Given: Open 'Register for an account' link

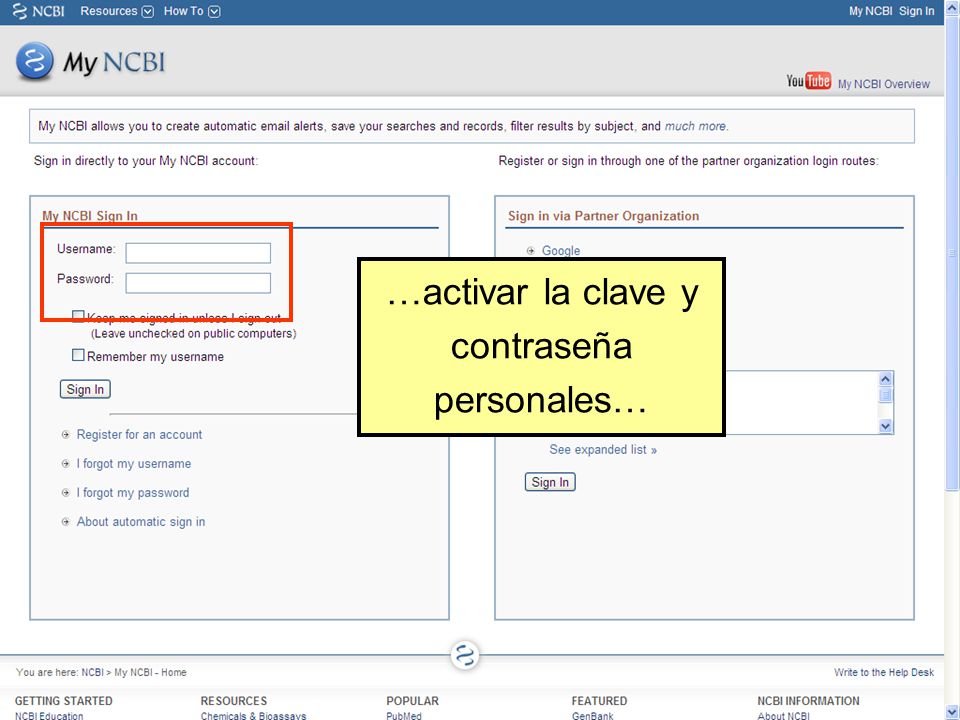Looking at the screenshot, I should coord(139,435).
